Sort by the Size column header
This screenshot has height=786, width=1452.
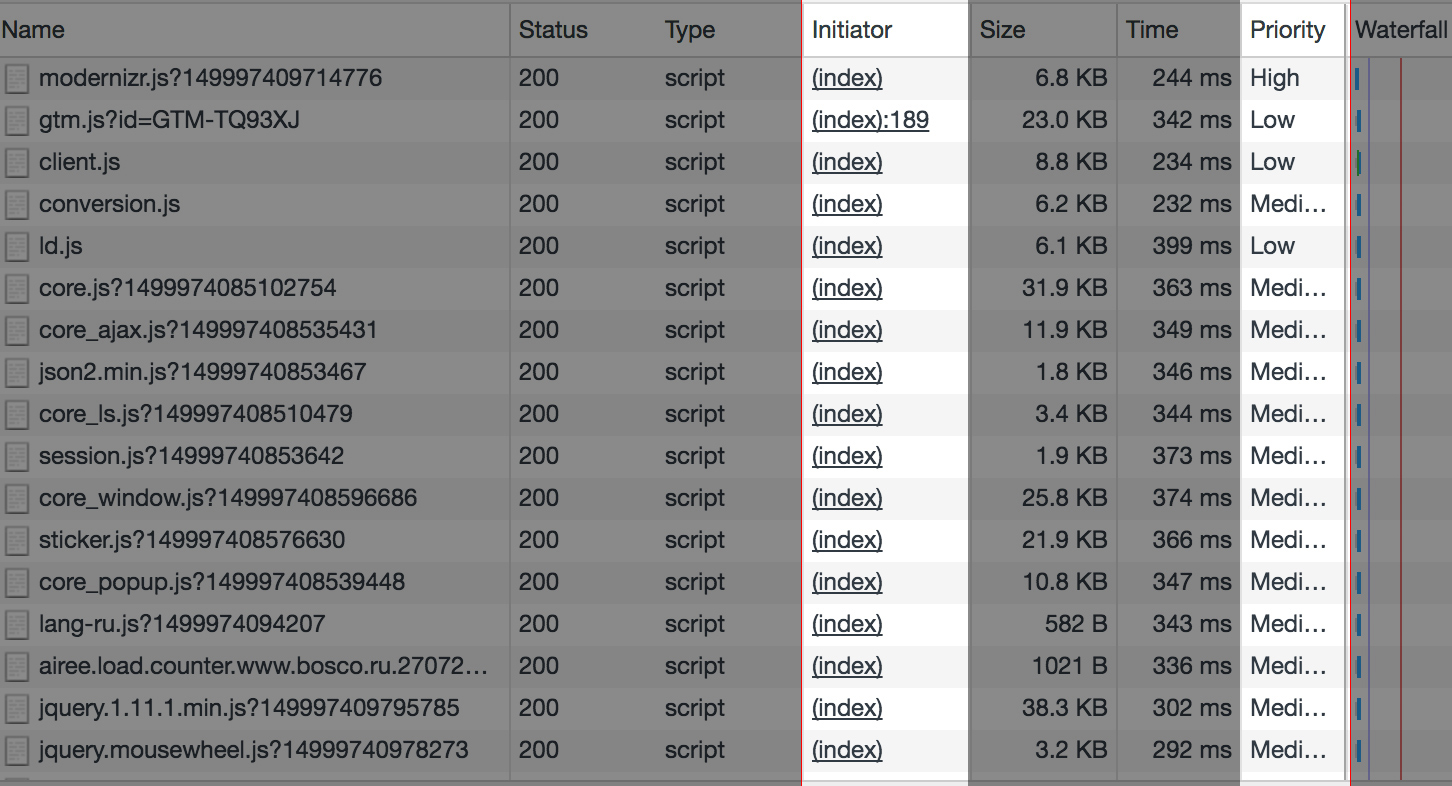(x=1043, y=30)
